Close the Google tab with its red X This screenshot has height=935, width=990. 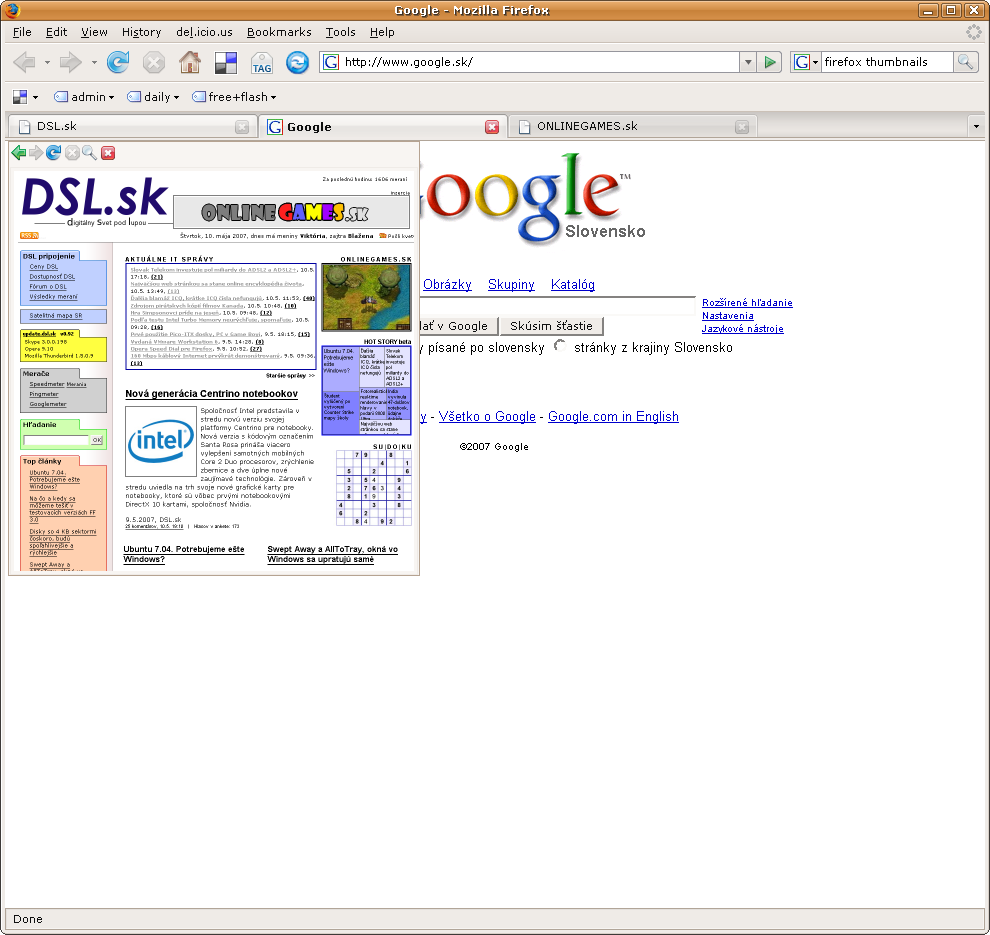pyautogui.click(x=492, y=127)
